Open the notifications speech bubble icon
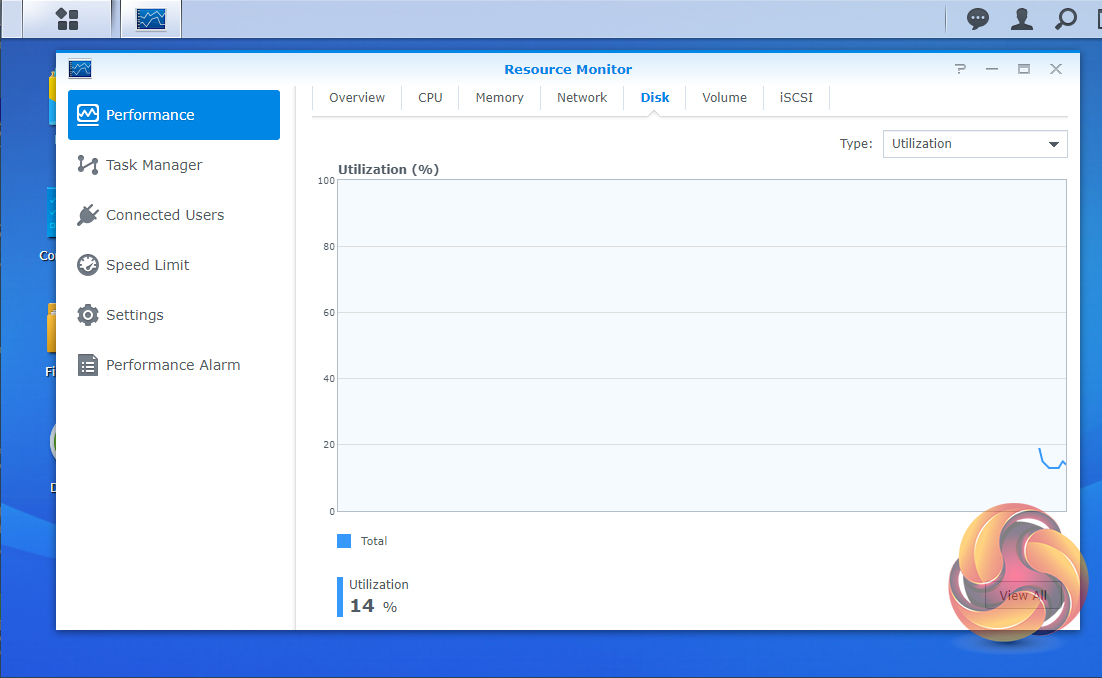This screenshot has height=678, width=1102. pos(977,19)
